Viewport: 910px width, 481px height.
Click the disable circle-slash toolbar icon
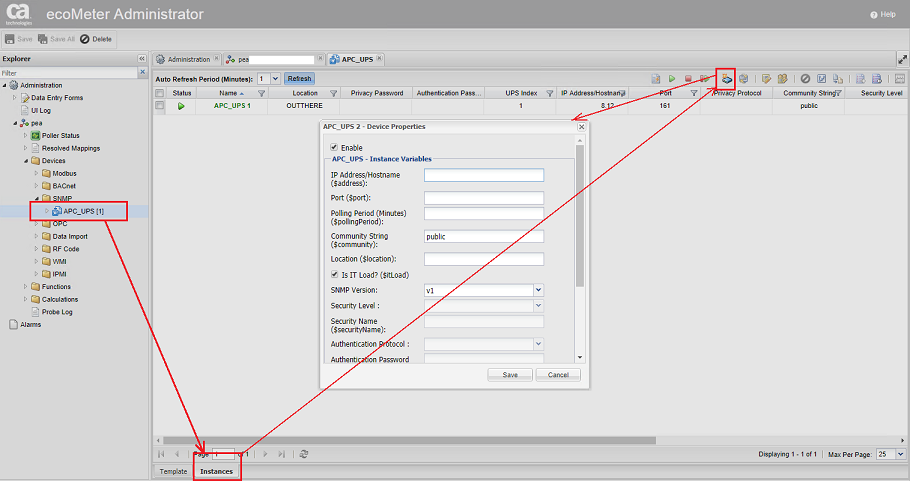pyautogui.click(x=805, y=78)
